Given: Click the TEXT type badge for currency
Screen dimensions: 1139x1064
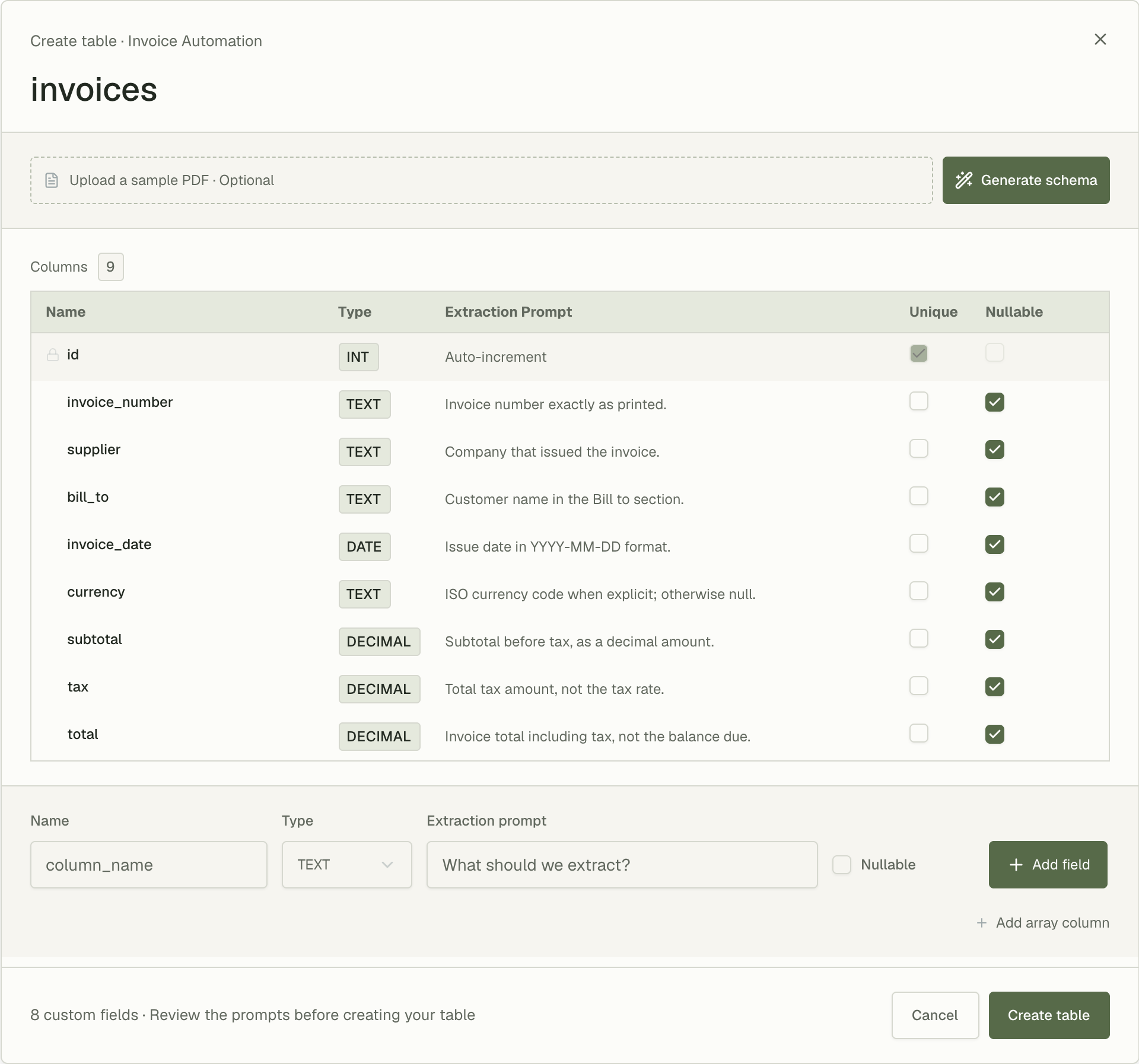Looking at the screenshot, I should [364, 594].
